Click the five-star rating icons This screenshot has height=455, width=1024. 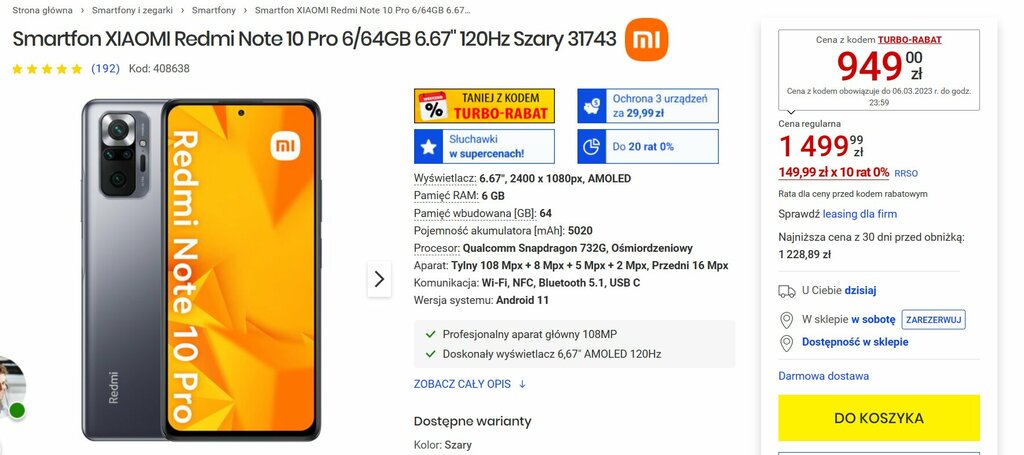[47, 69]
